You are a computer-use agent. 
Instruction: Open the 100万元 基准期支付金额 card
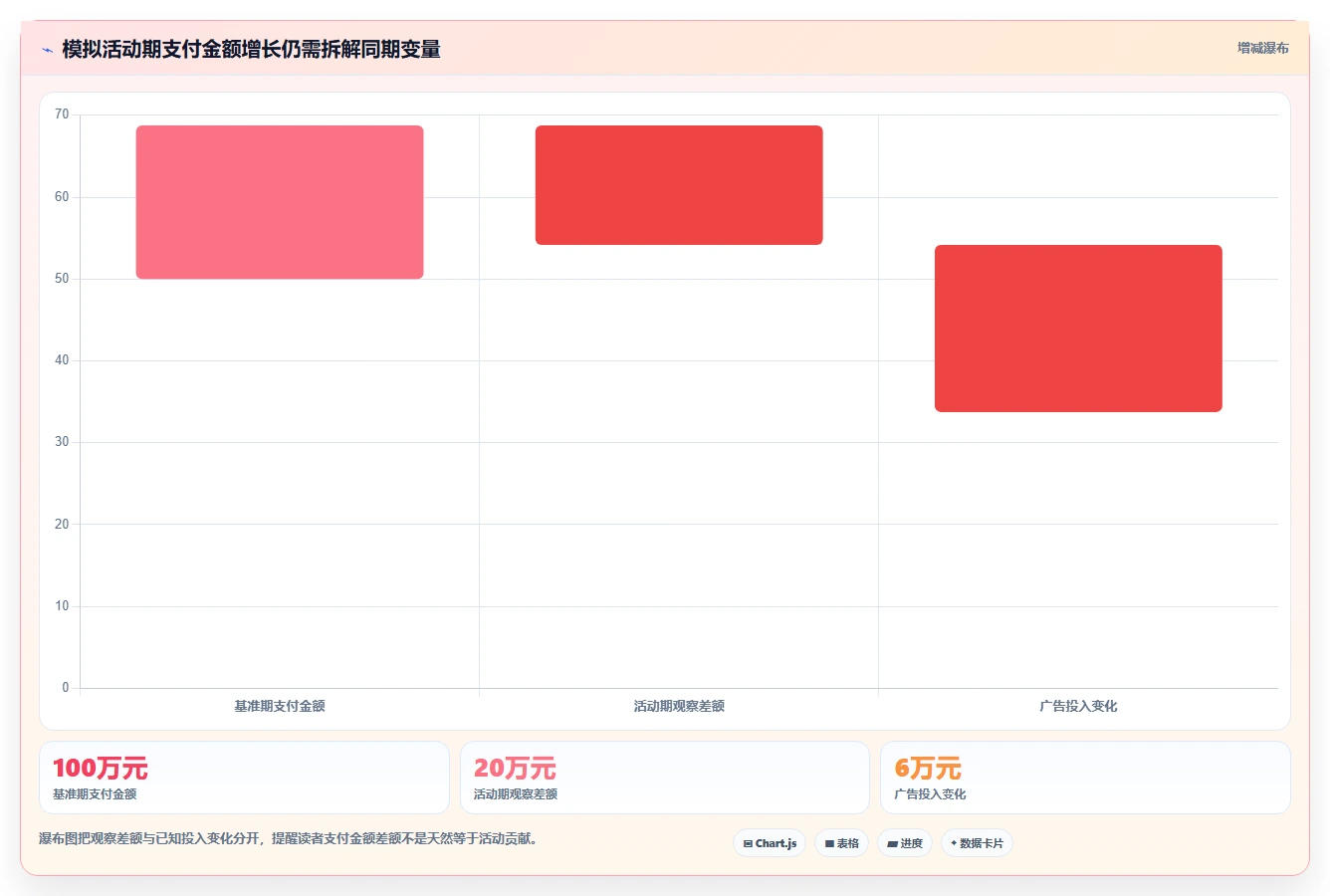[244, 778]
